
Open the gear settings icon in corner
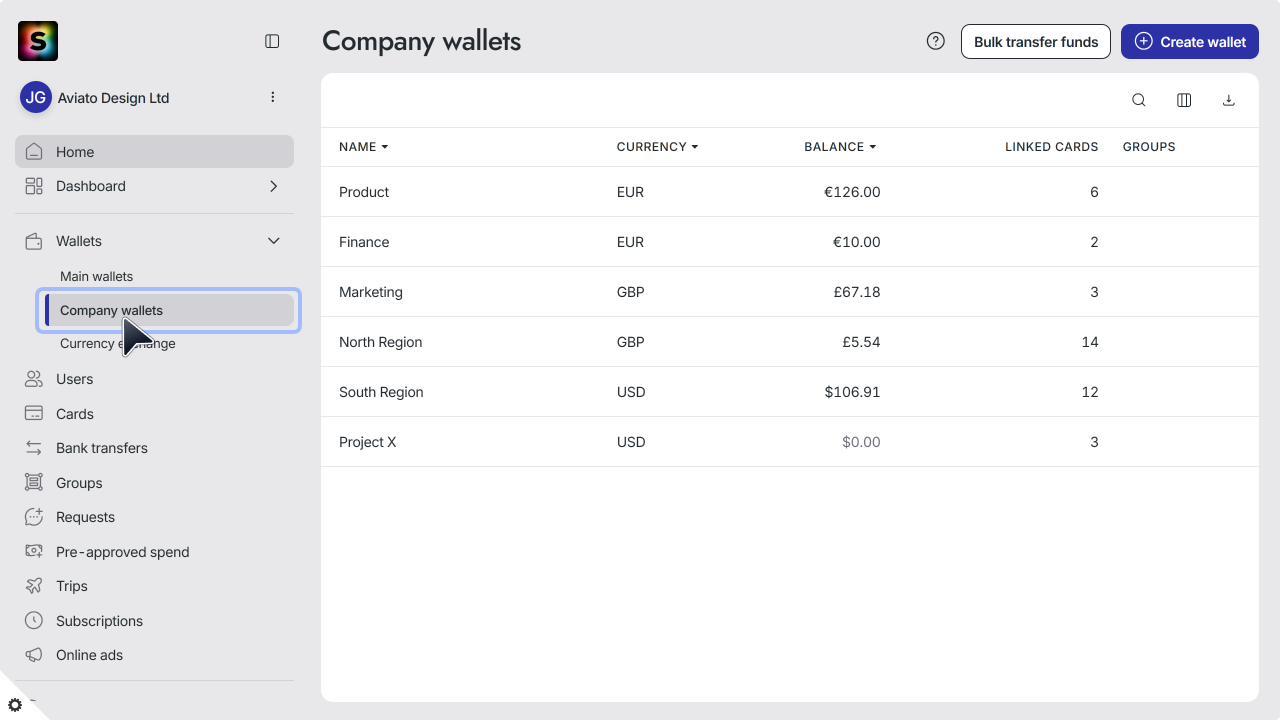point(15,705)
